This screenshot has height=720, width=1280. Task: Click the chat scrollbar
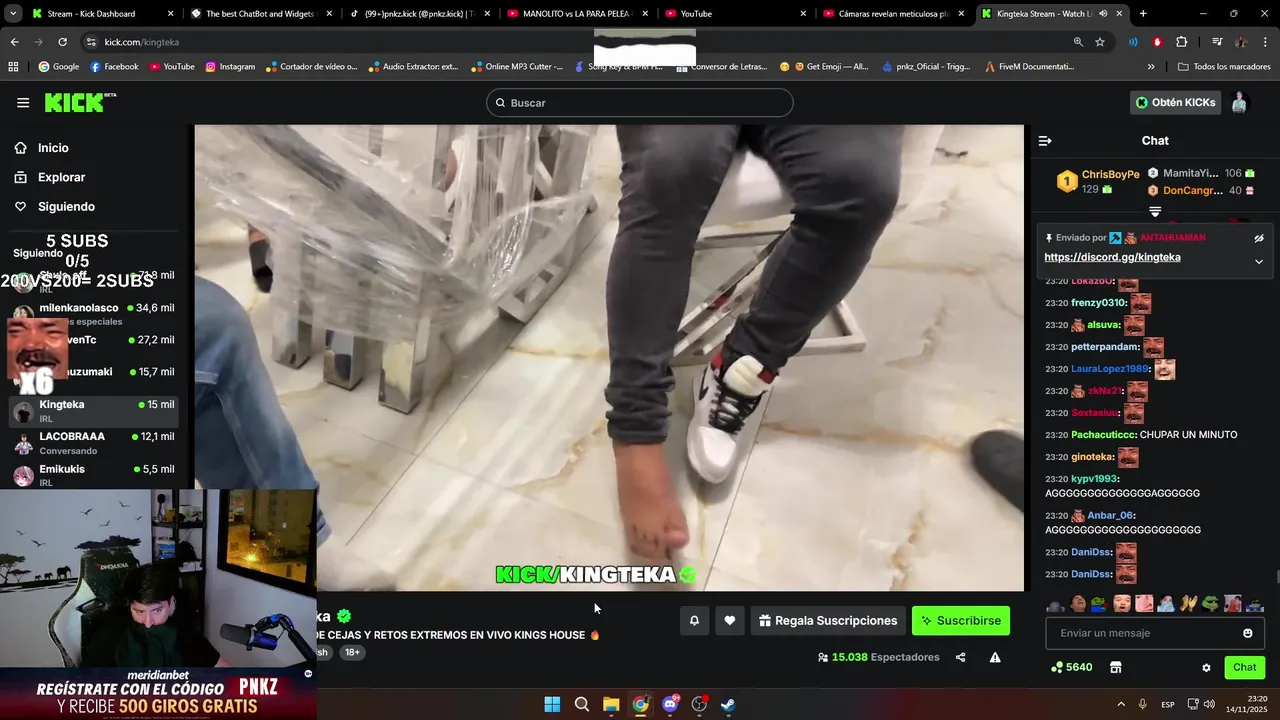pyautogui.click(x=1277, y=577)
